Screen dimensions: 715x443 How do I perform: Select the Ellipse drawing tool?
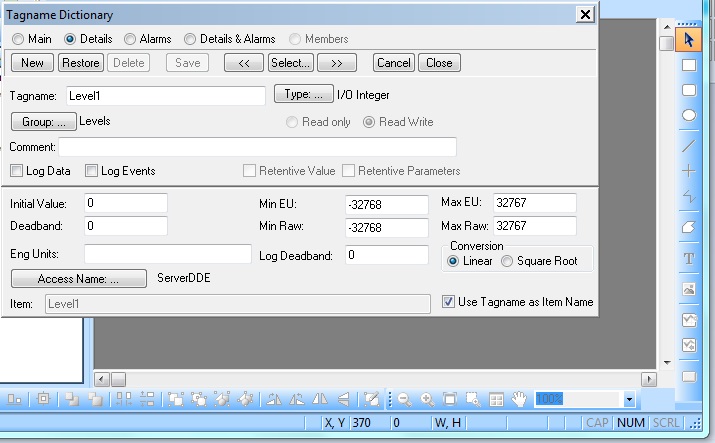click(689, 115)
